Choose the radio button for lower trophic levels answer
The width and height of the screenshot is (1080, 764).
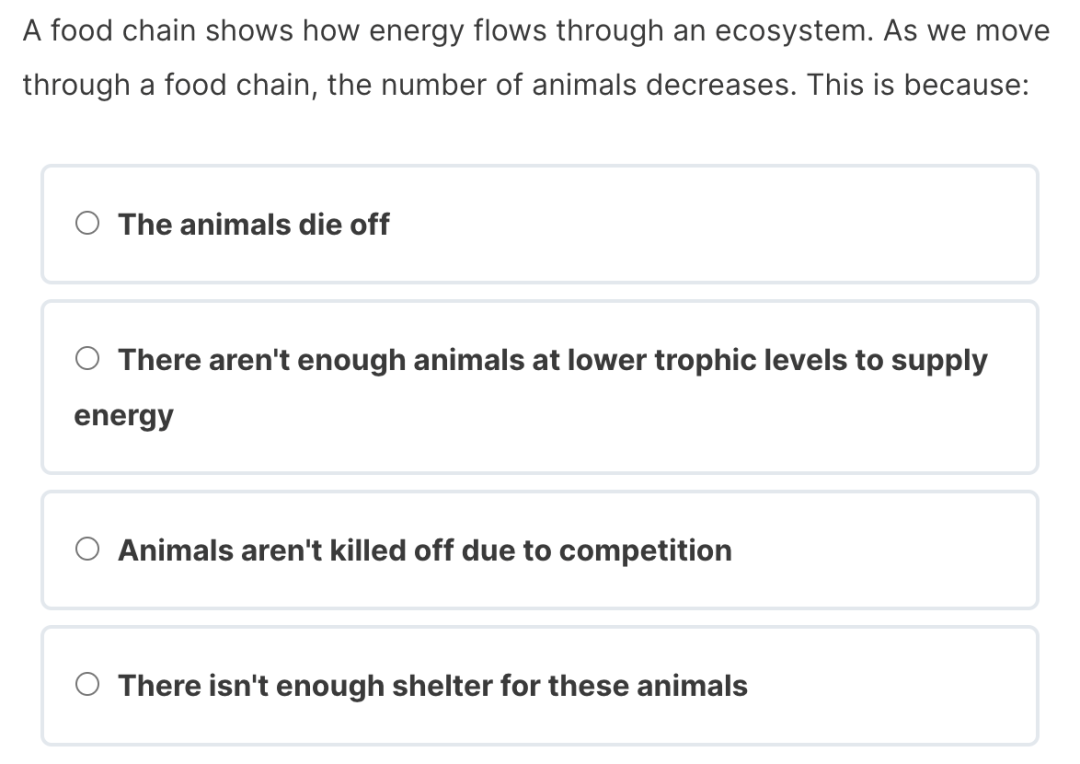88,360
